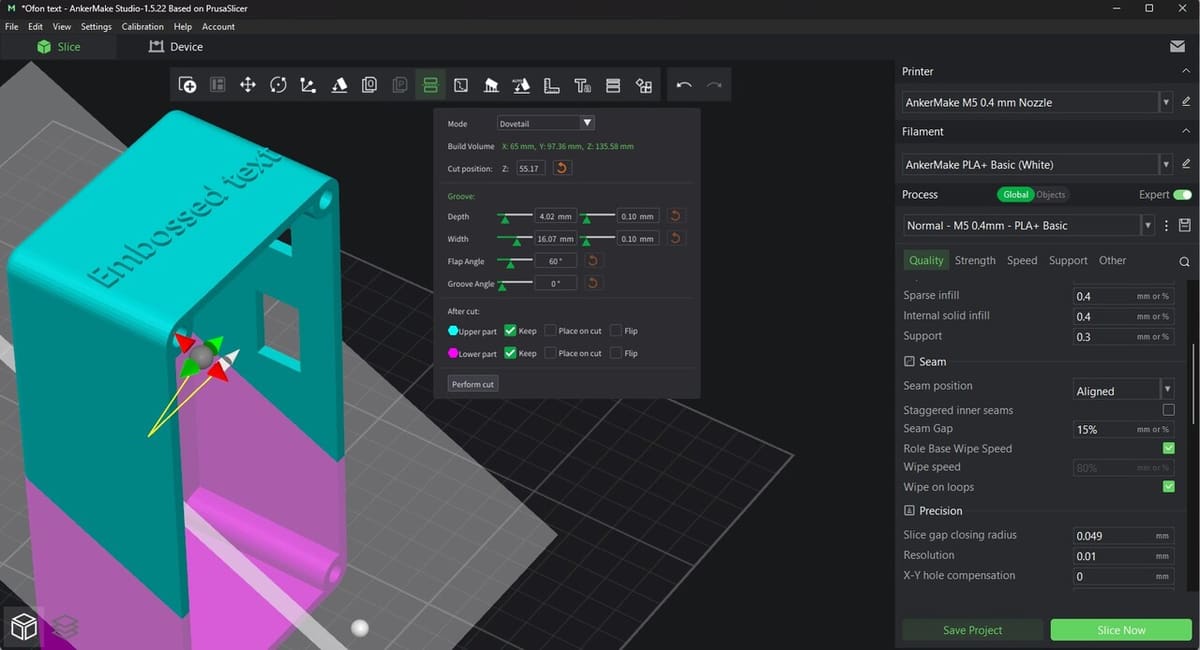Click the Perform cut button
The width and height of the screenshot is (1200, 650).
(472, 384)
